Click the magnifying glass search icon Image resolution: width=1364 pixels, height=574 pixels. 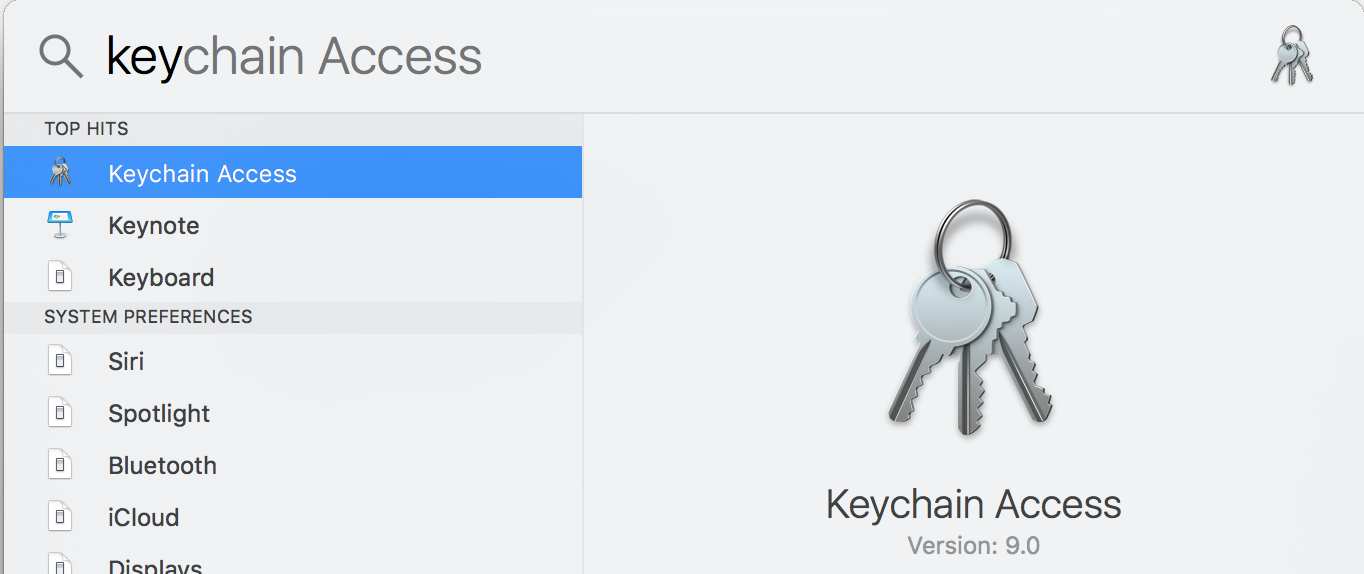[x=61, y=57]
